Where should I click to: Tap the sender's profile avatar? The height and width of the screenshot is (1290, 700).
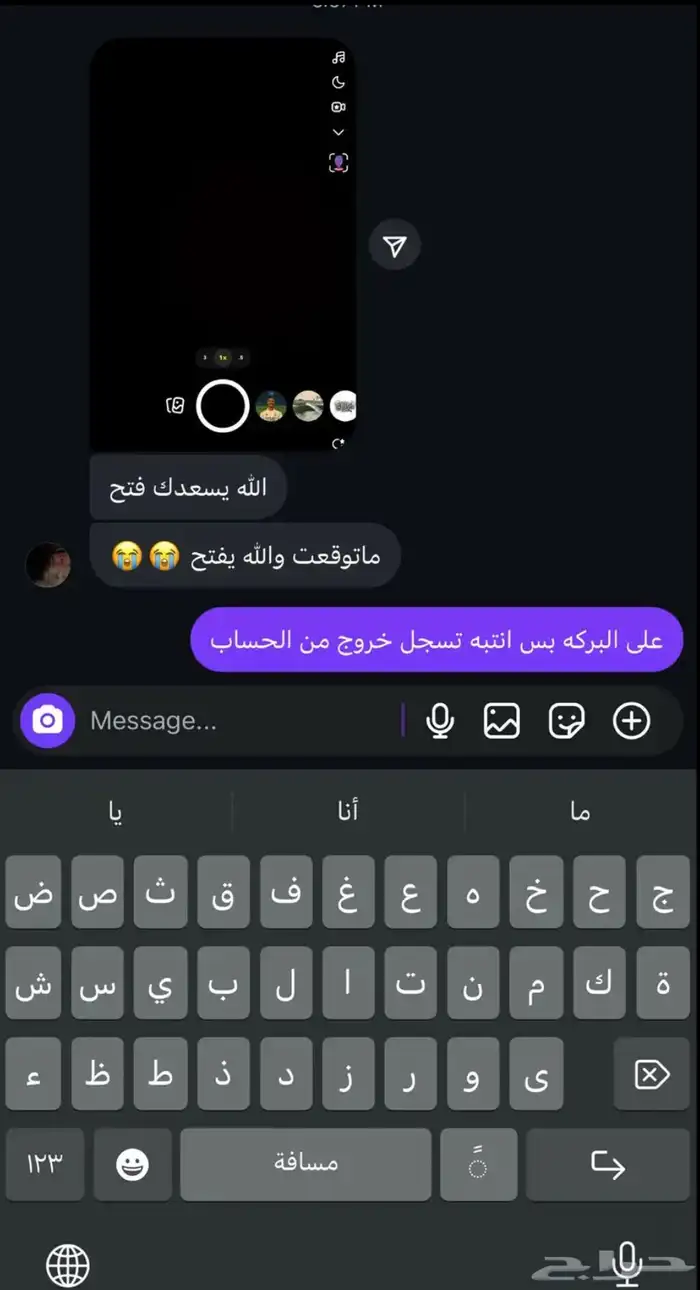(48, 565)
